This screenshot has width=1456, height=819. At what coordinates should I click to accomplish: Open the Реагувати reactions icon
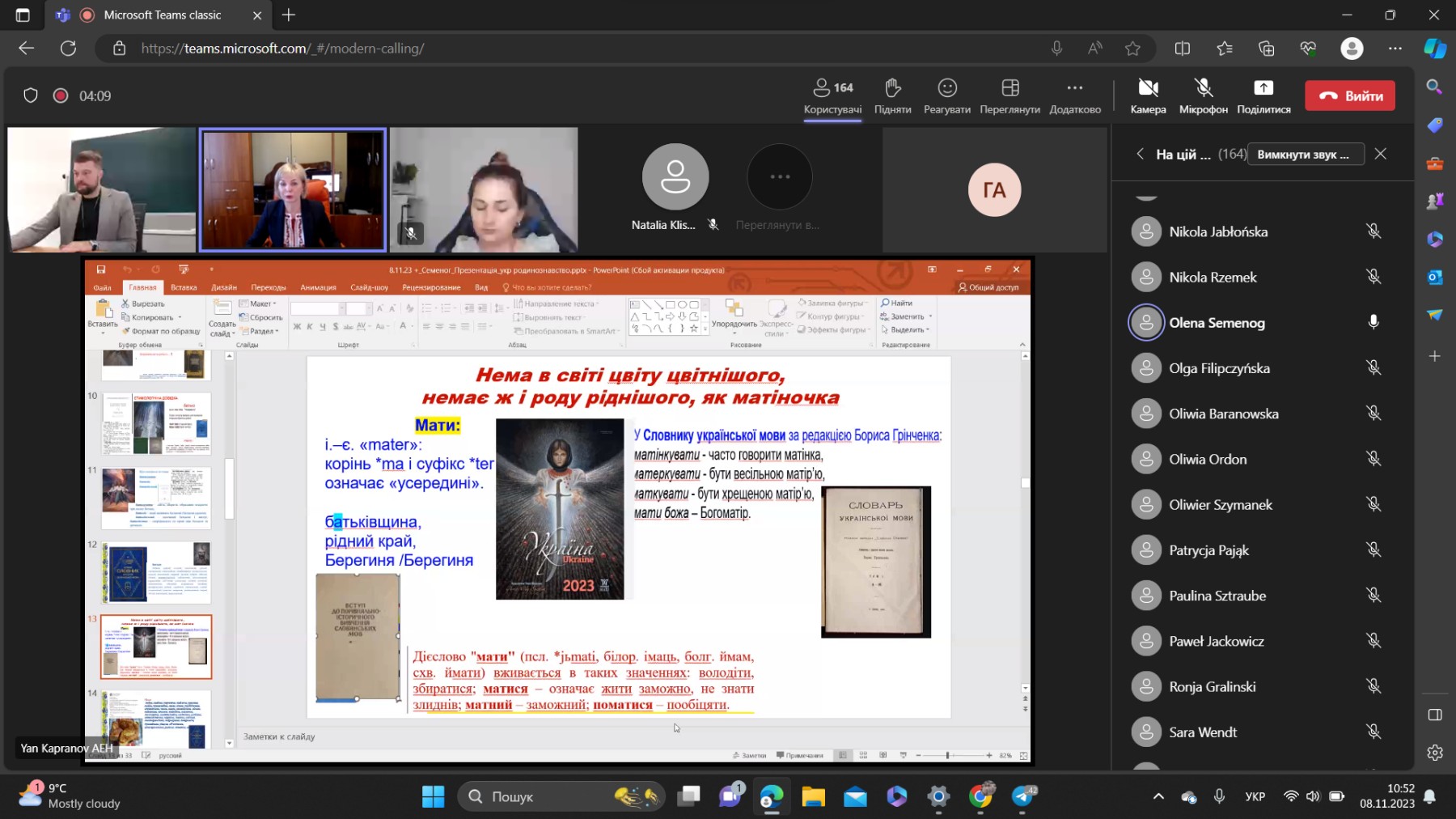[946, 95]
